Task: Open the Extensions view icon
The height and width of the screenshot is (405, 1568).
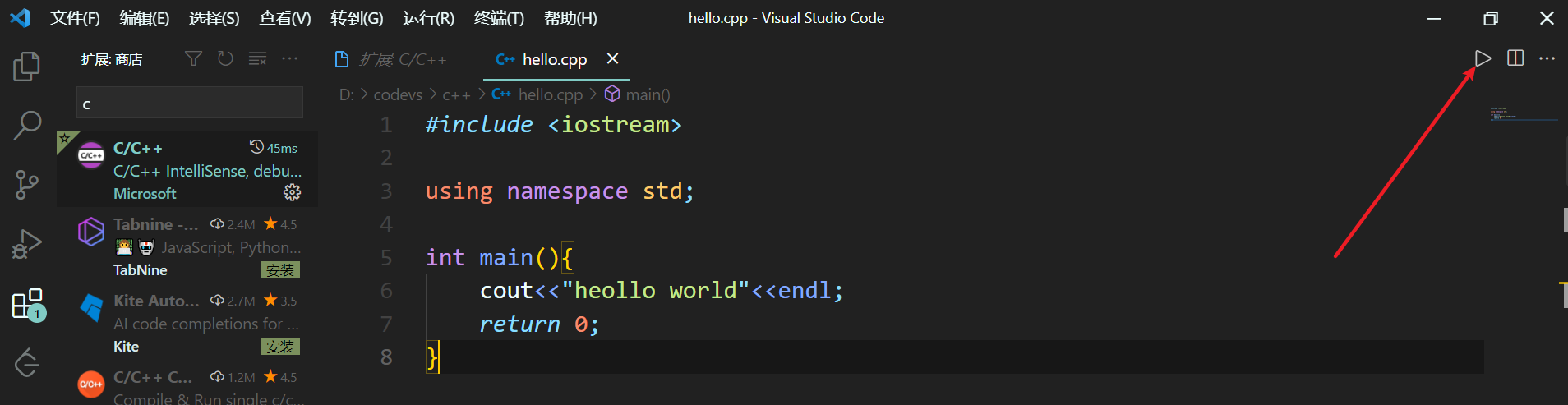Action: pyautogui.click(x=28, y=304)
